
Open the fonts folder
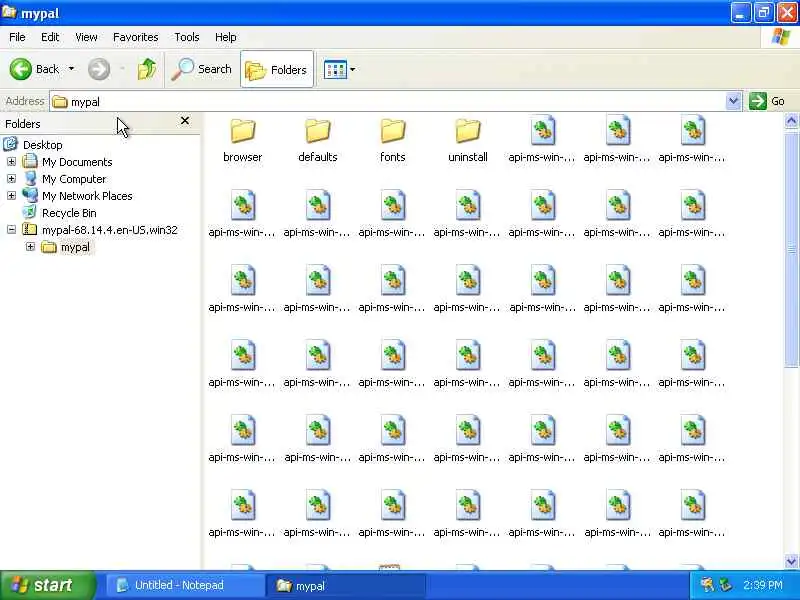click(392, 140)
